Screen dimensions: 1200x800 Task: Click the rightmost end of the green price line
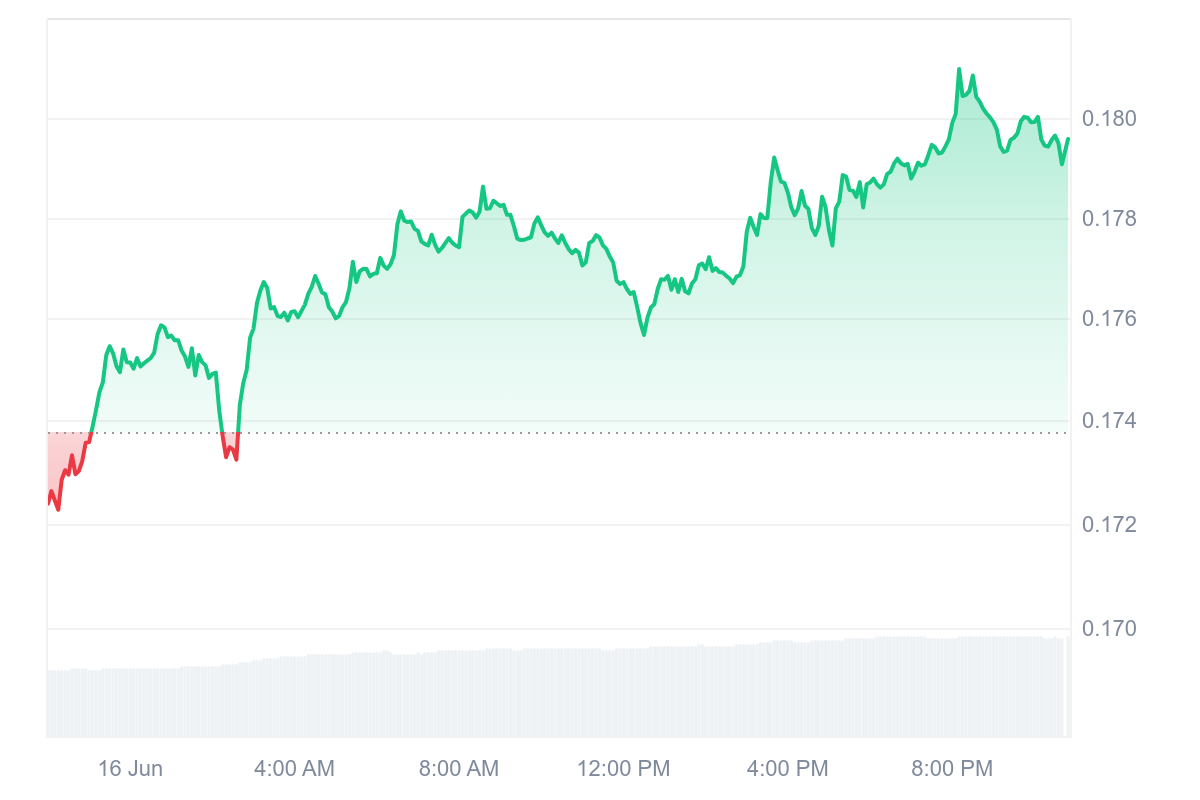pos(1068,139)
